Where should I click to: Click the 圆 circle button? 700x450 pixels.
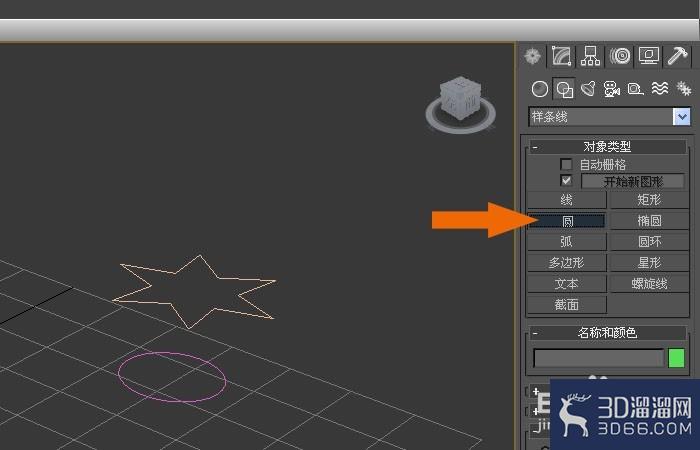tap(567, 221)
